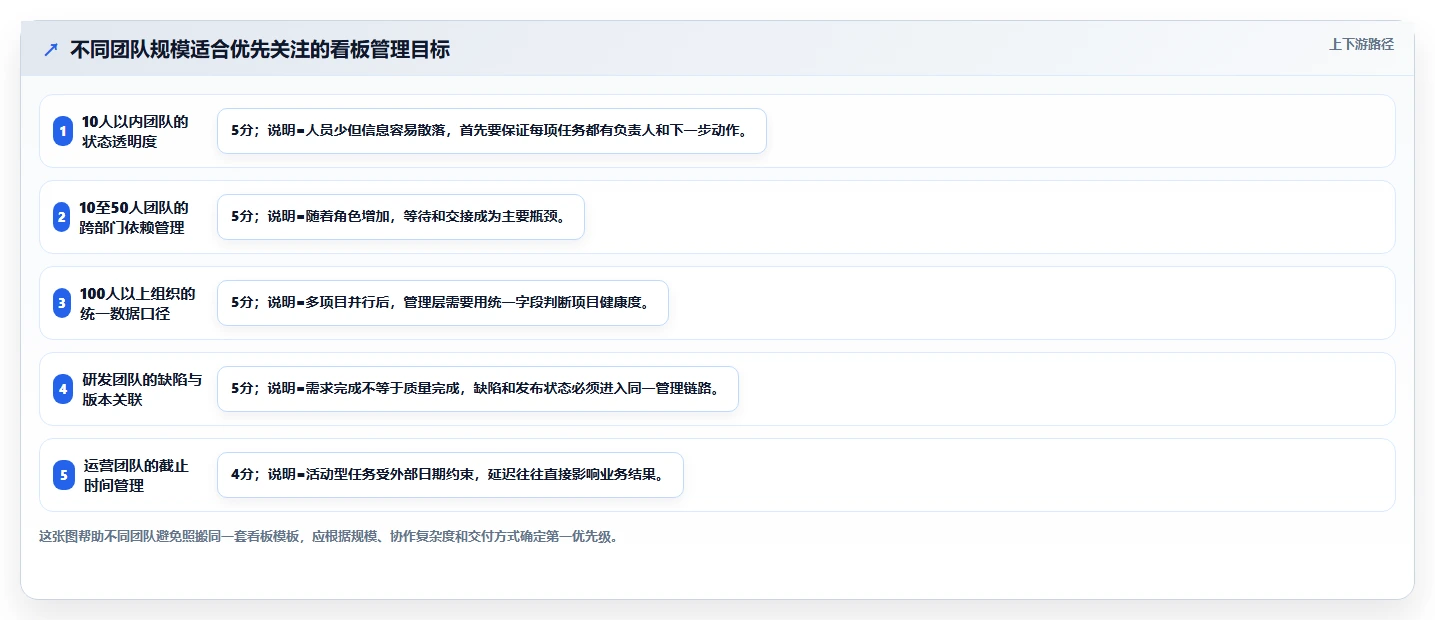
Task: Click the arrow icon beside the title
Action: click(51, 49)
